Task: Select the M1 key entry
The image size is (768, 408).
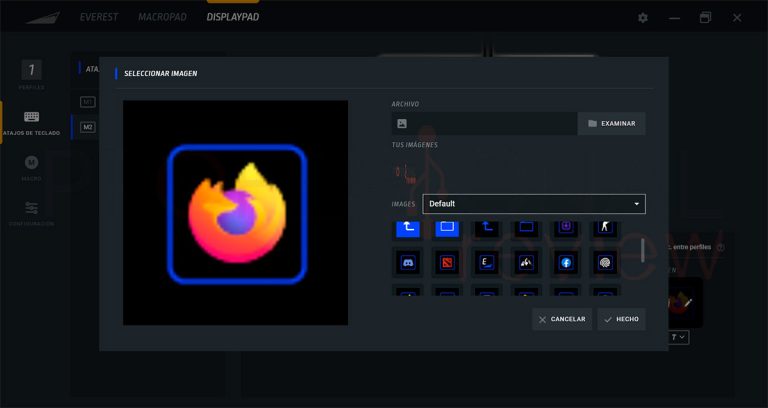Action: 88,102
